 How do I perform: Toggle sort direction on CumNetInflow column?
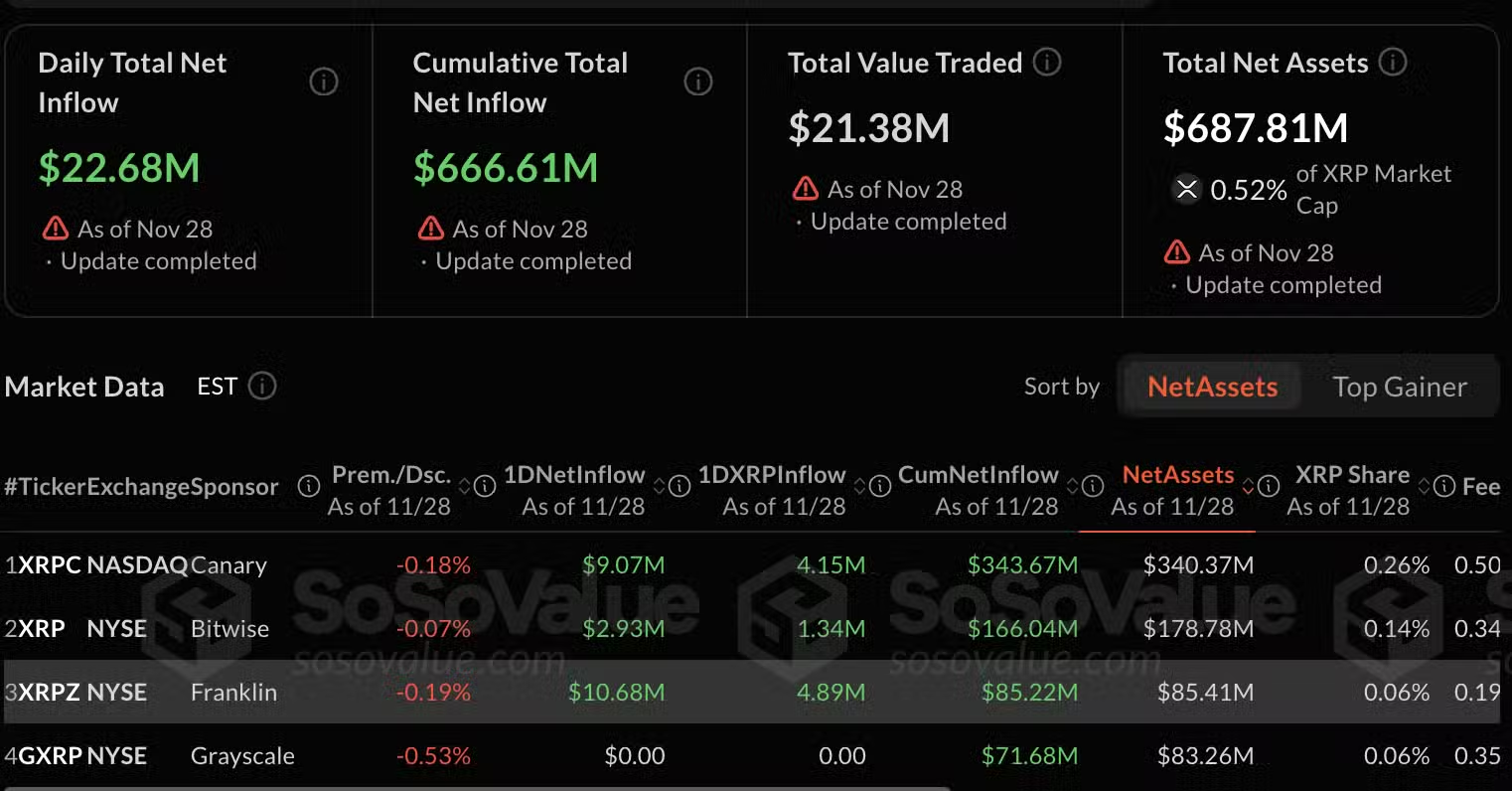(1072, 486)
